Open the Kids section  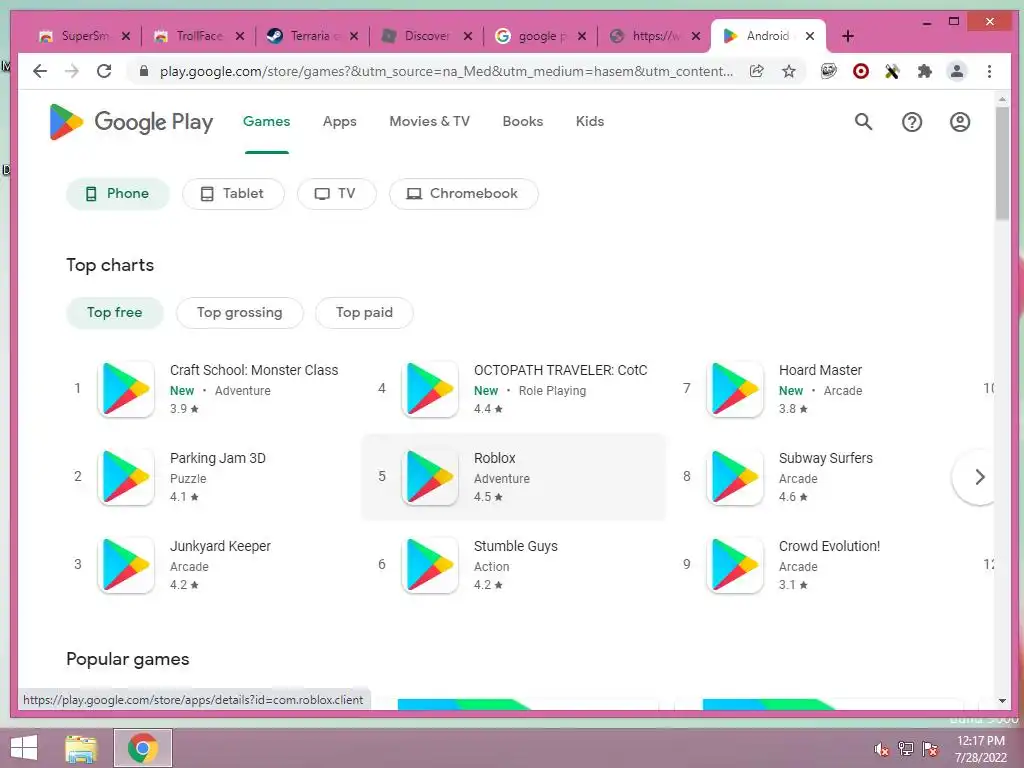pos(590,121)
